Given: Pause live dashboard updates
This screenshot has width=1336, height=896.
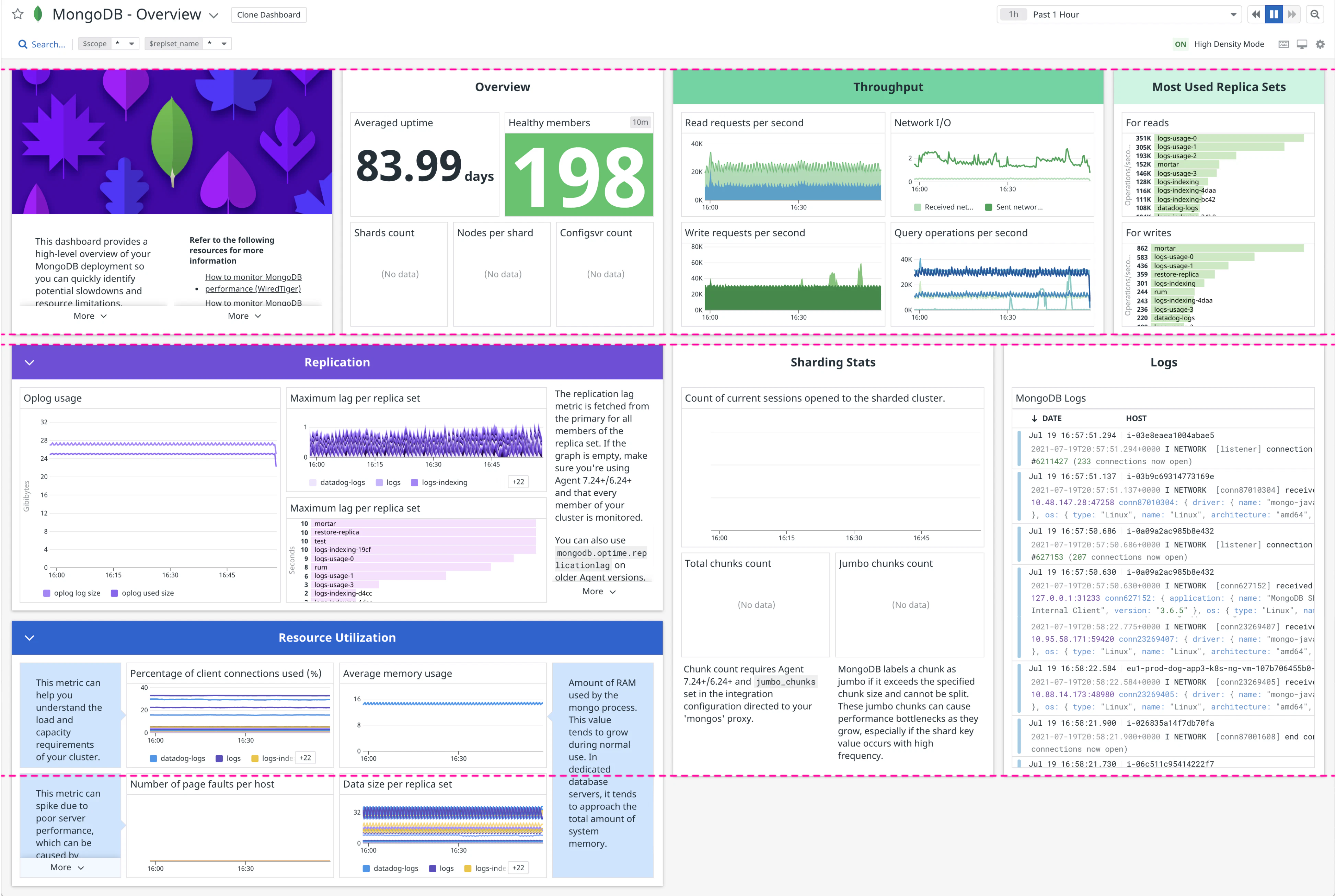Looking at the screenshot, I should 1274,14.
